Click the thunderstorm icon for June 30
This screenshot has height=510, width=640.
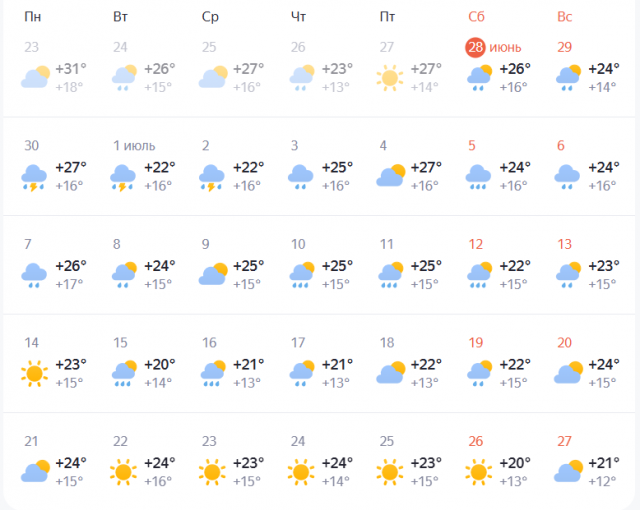pyautogui.click(x=34, y=178)
